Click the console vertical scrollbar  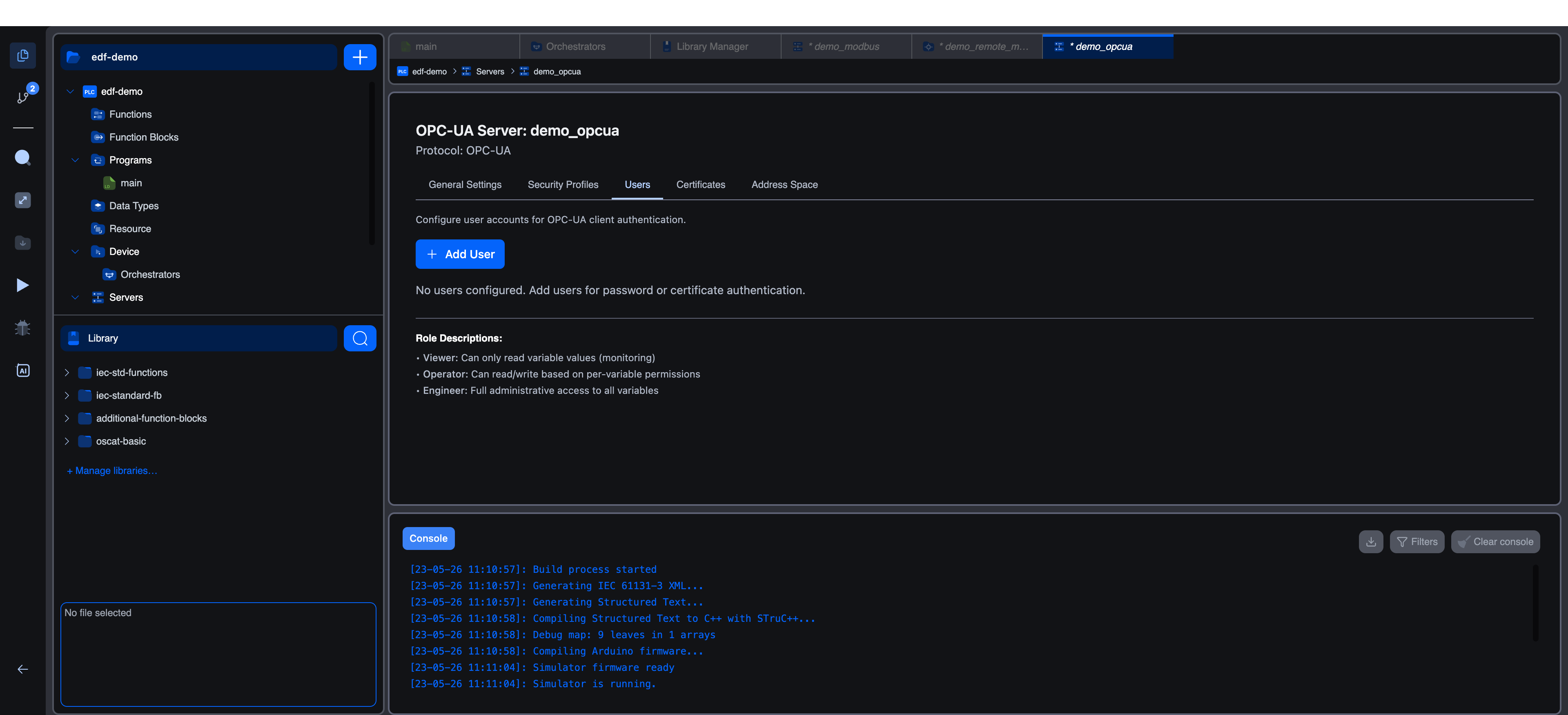[x=1535, y=603]
